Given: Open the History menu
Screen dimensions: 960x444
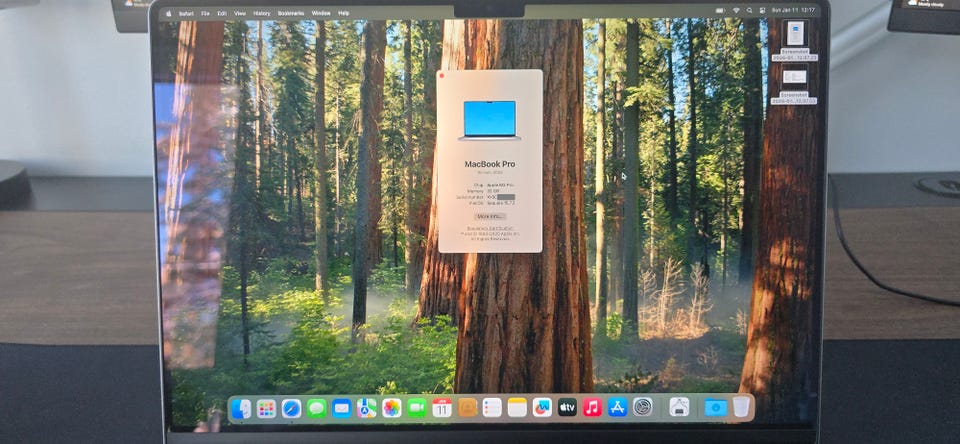Looking at the screenshot, I should (x=261, y=13).
